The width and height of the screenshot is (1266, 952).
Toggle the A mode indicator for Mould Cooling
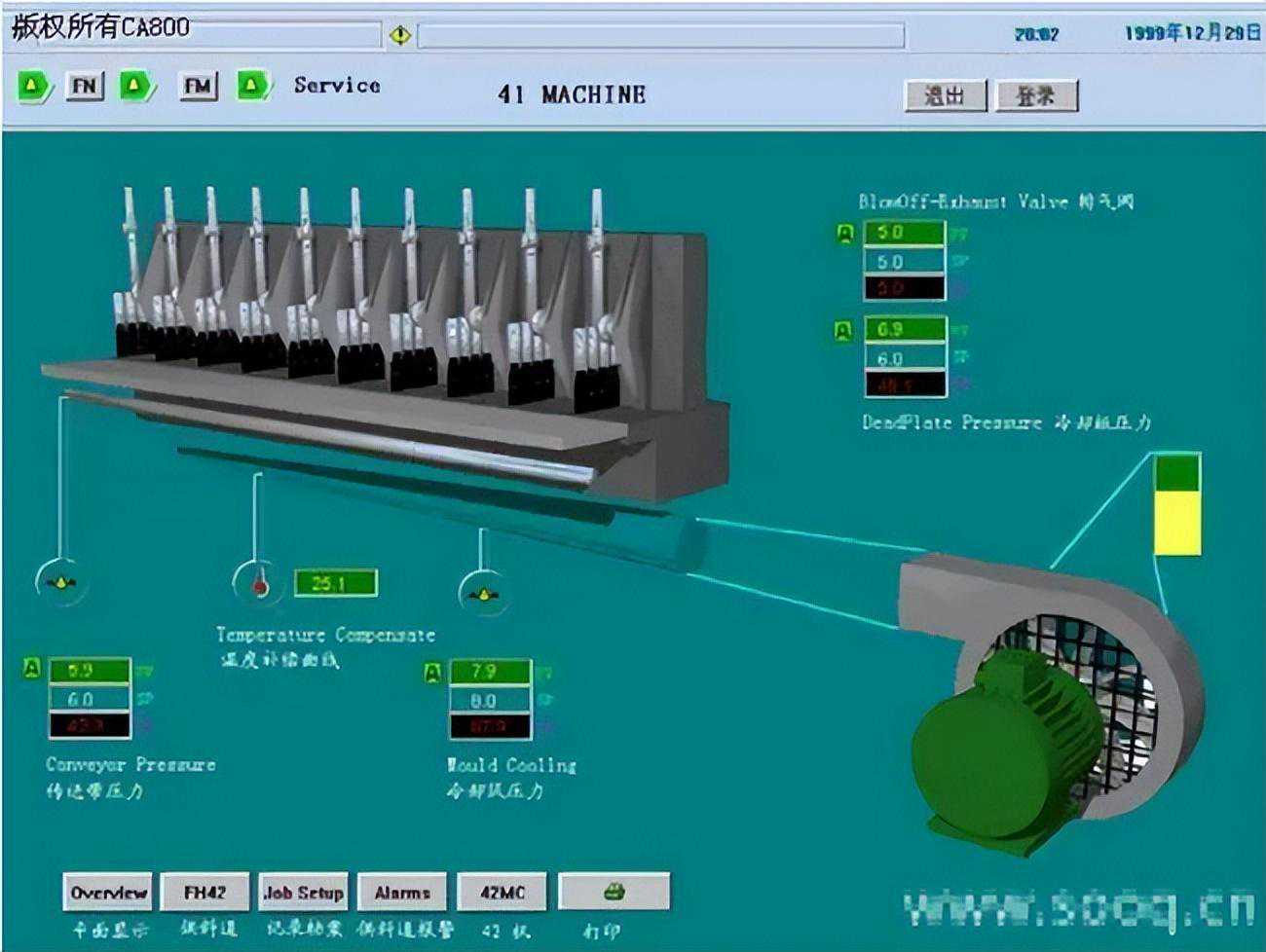click(x=432, y=672)
